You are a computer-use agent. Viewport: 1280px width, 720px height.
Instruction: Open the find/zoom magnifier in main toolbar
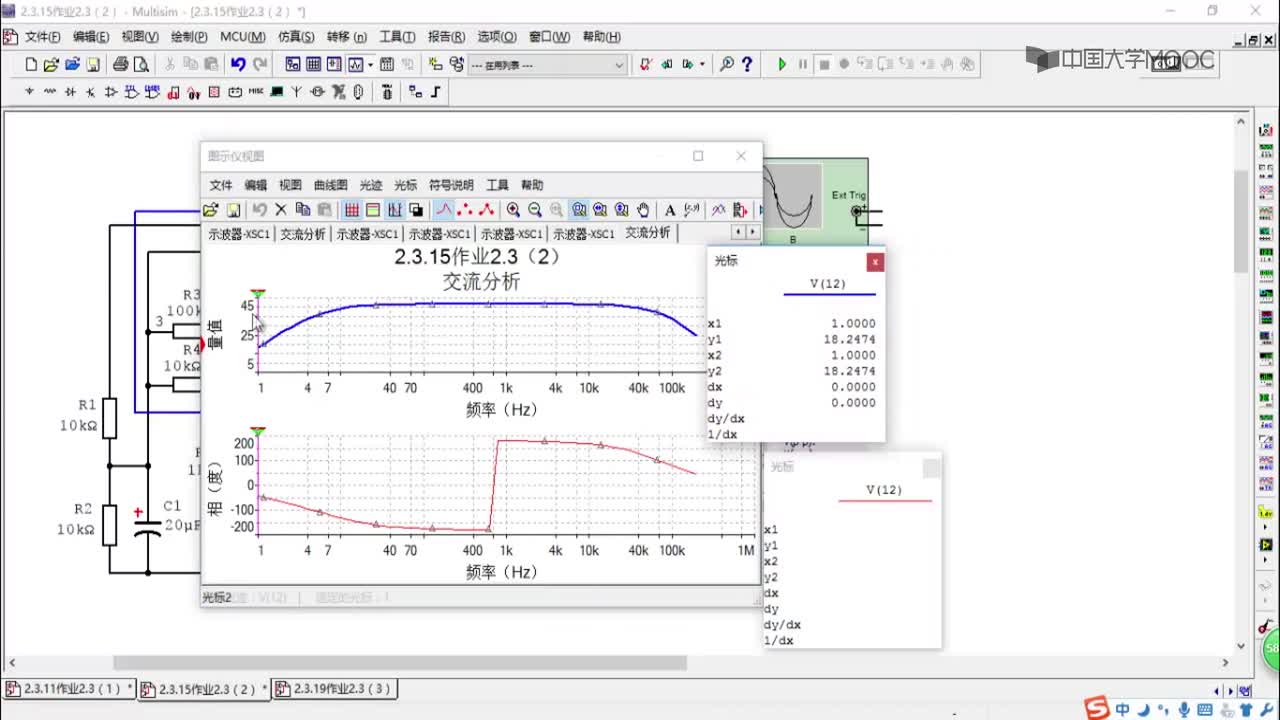tap(726, 64)
